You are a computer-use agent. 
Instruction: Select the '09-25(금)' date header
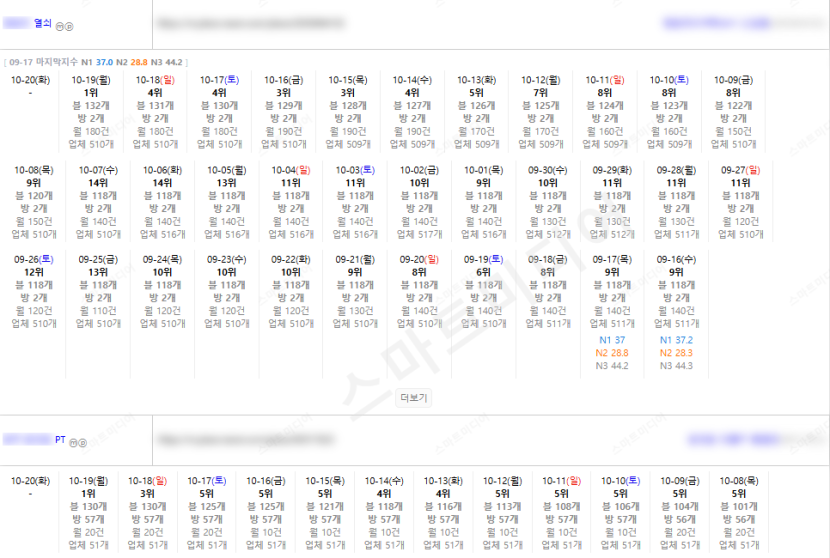pyautogui.click(x=98, y=260)
